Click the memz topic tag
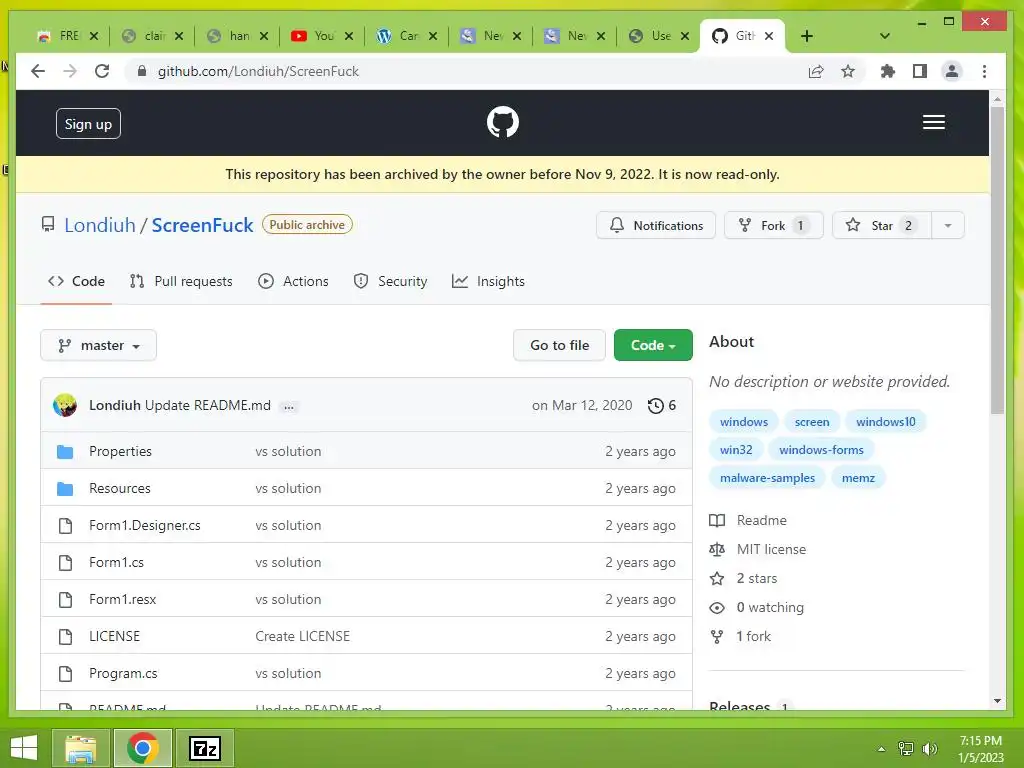The width and height of the screenshot is (1024, 768). [858, 478]
